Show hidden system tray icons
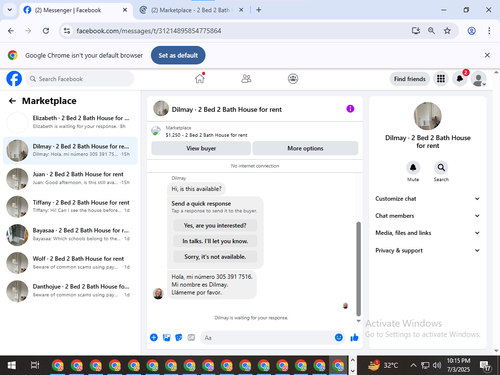This screenshot has width=500, height=375. [x=413, y=365]
